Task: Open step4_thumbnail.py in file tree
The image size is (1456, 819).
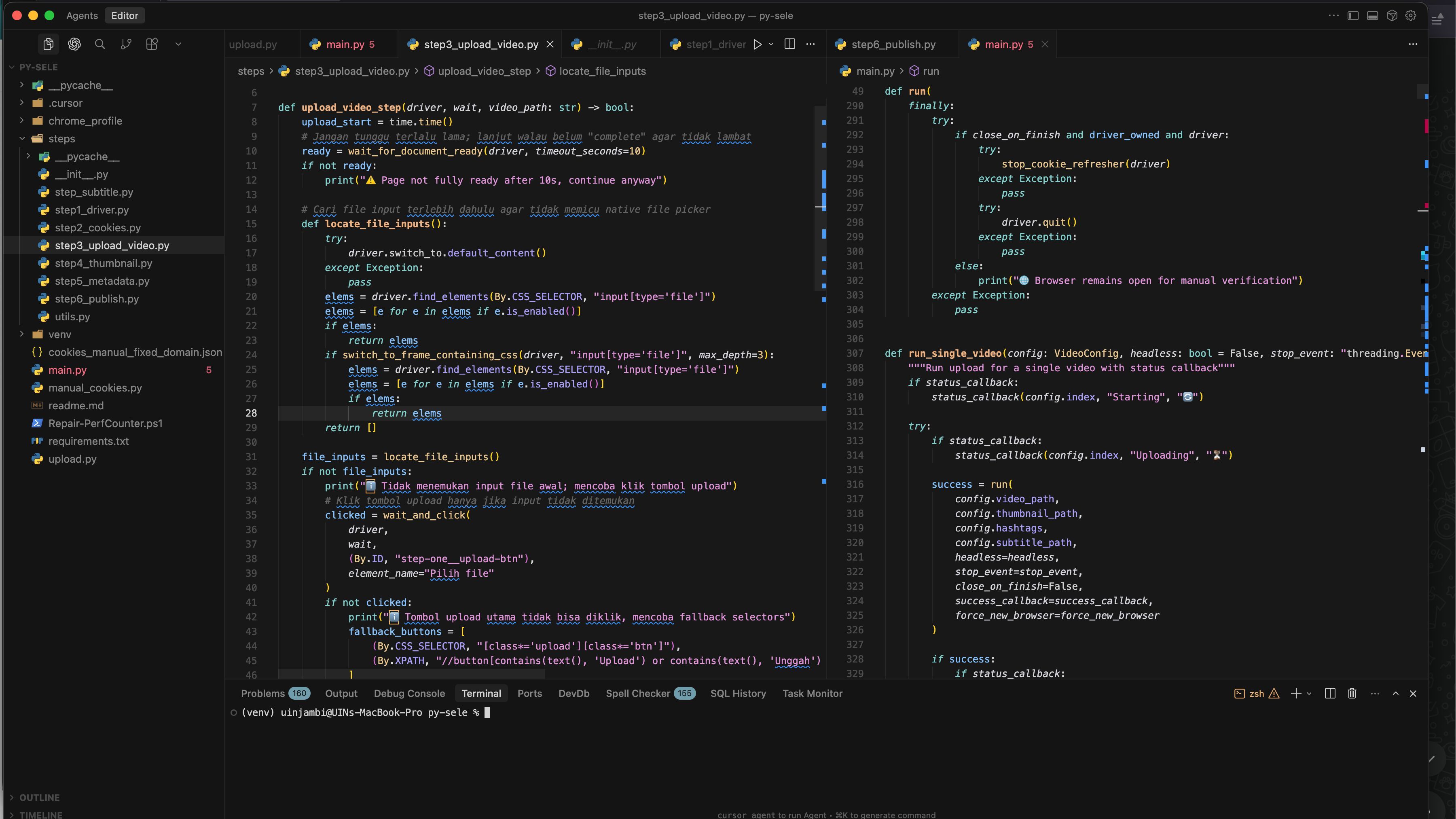Action: pos(104,263)
